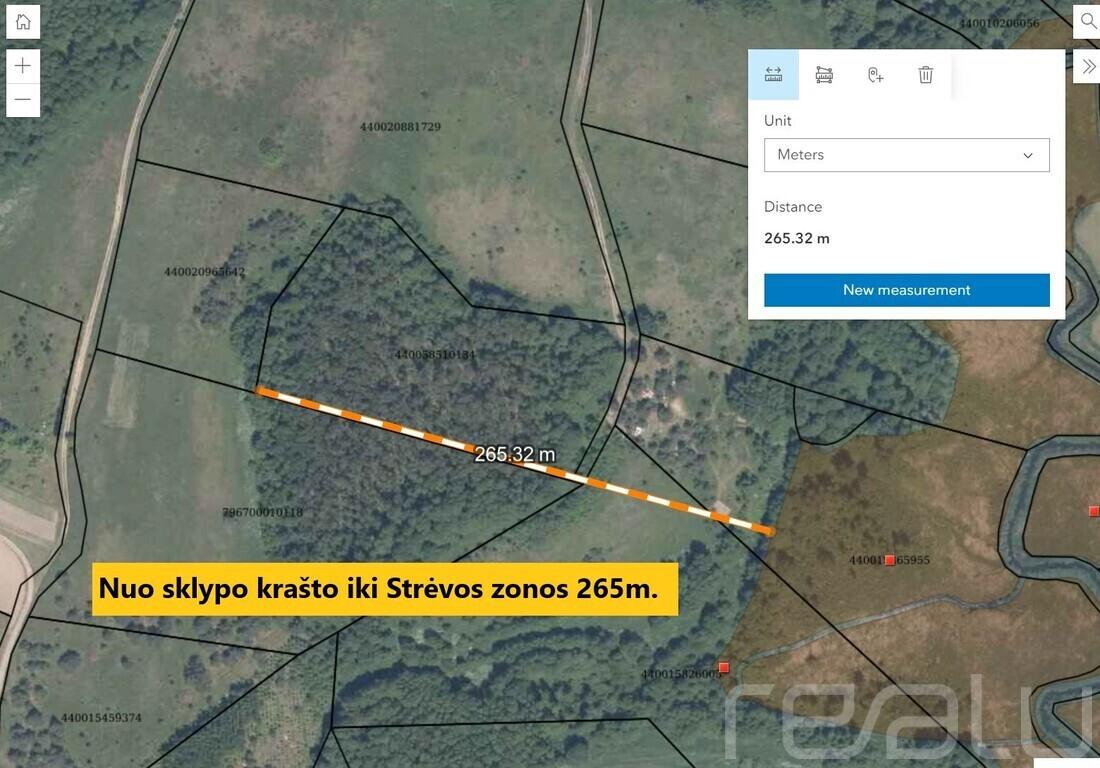
Task: Select the location coordinate tool
Action: point(875,74)
